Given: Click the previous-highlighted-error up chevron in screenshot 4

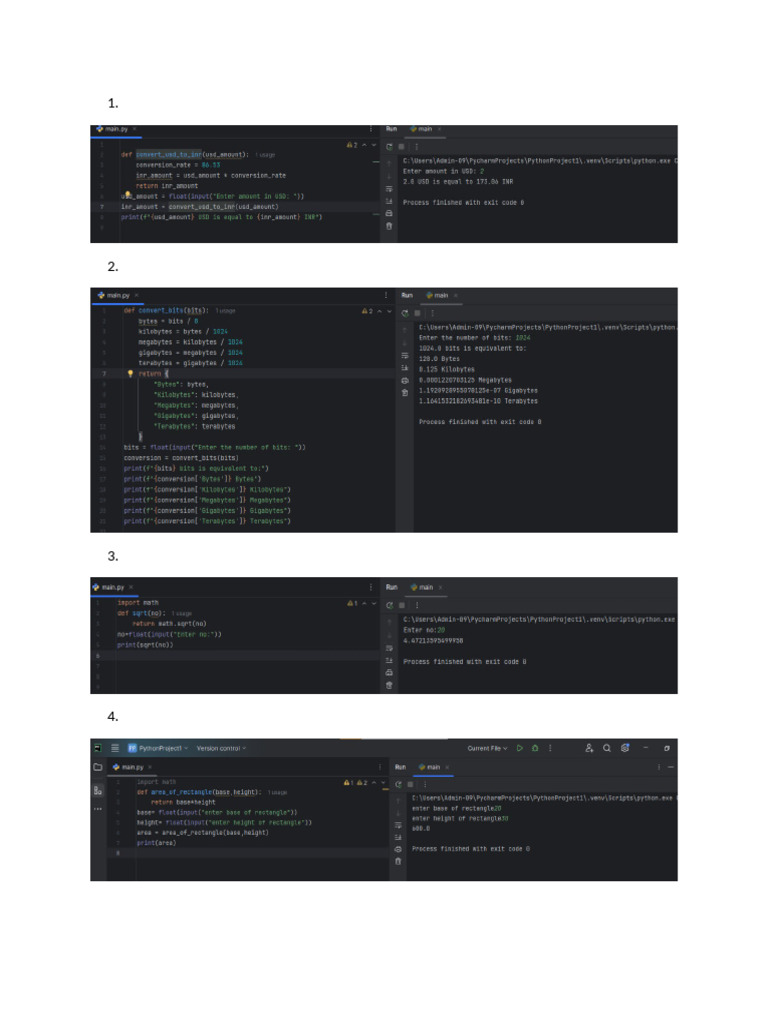Looking at the screenshot, I should click(374, 782).
